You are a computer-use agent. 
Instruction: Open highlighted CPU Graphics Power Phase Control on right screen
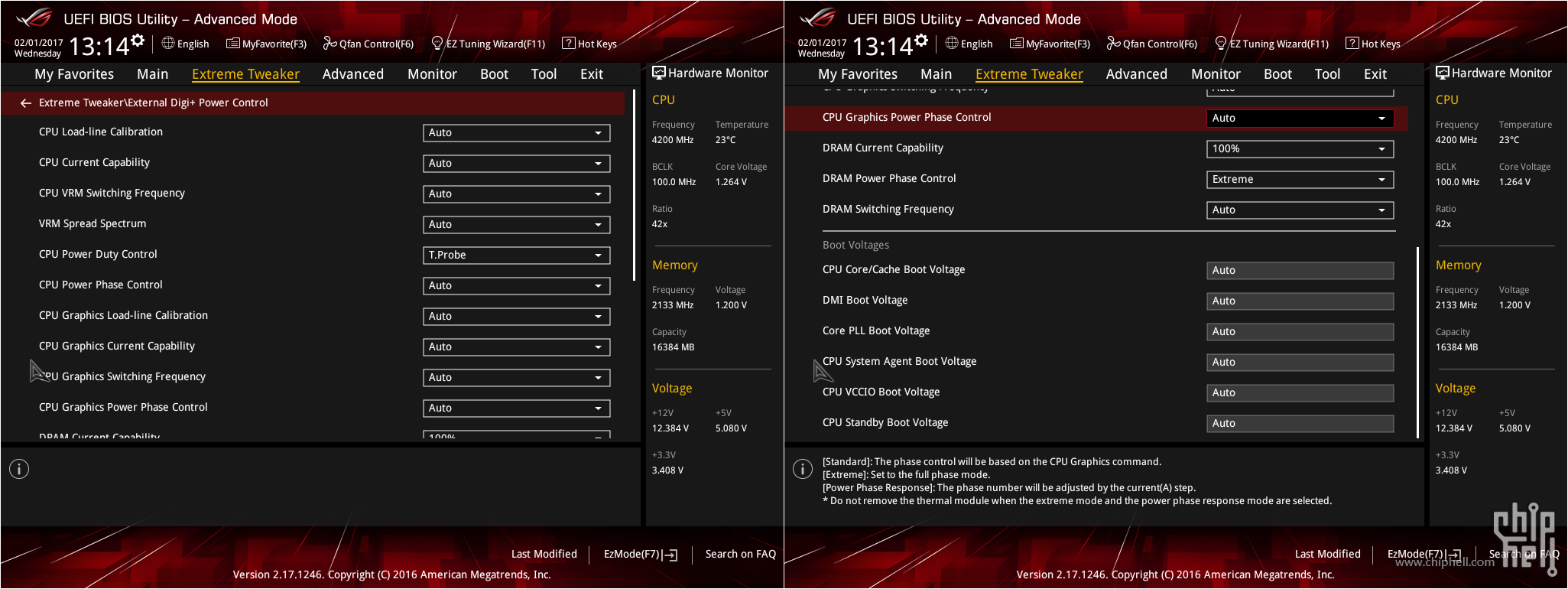pos(1300,118)
